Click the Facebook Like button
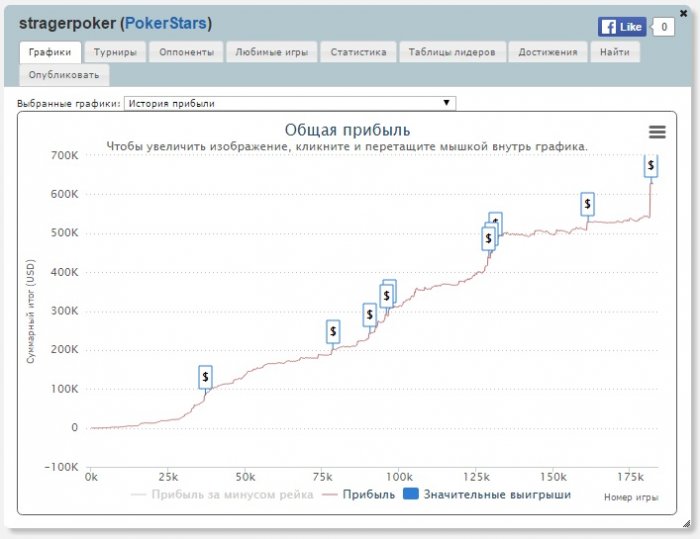This screenshot has height=539, width=700. [x=622, y=27]
